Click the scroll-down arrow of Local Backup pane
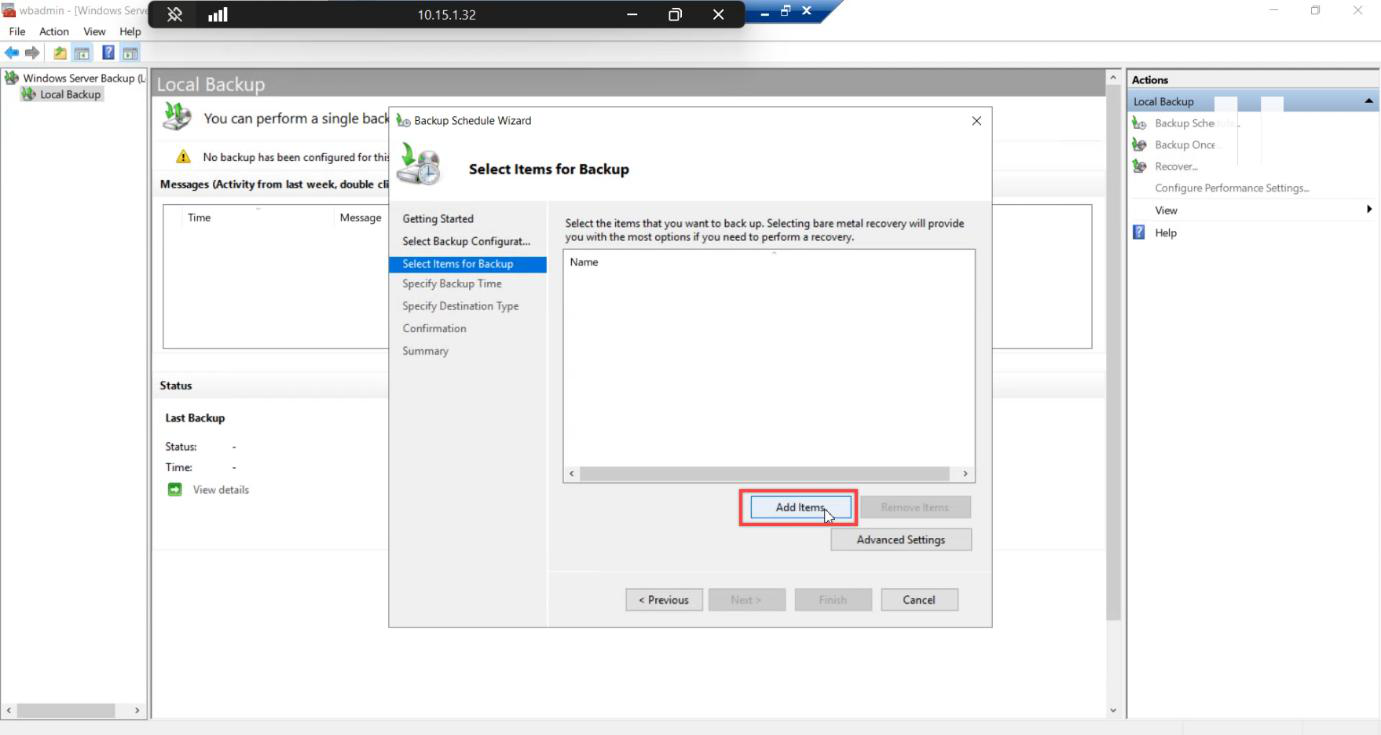 [1113, 711]
